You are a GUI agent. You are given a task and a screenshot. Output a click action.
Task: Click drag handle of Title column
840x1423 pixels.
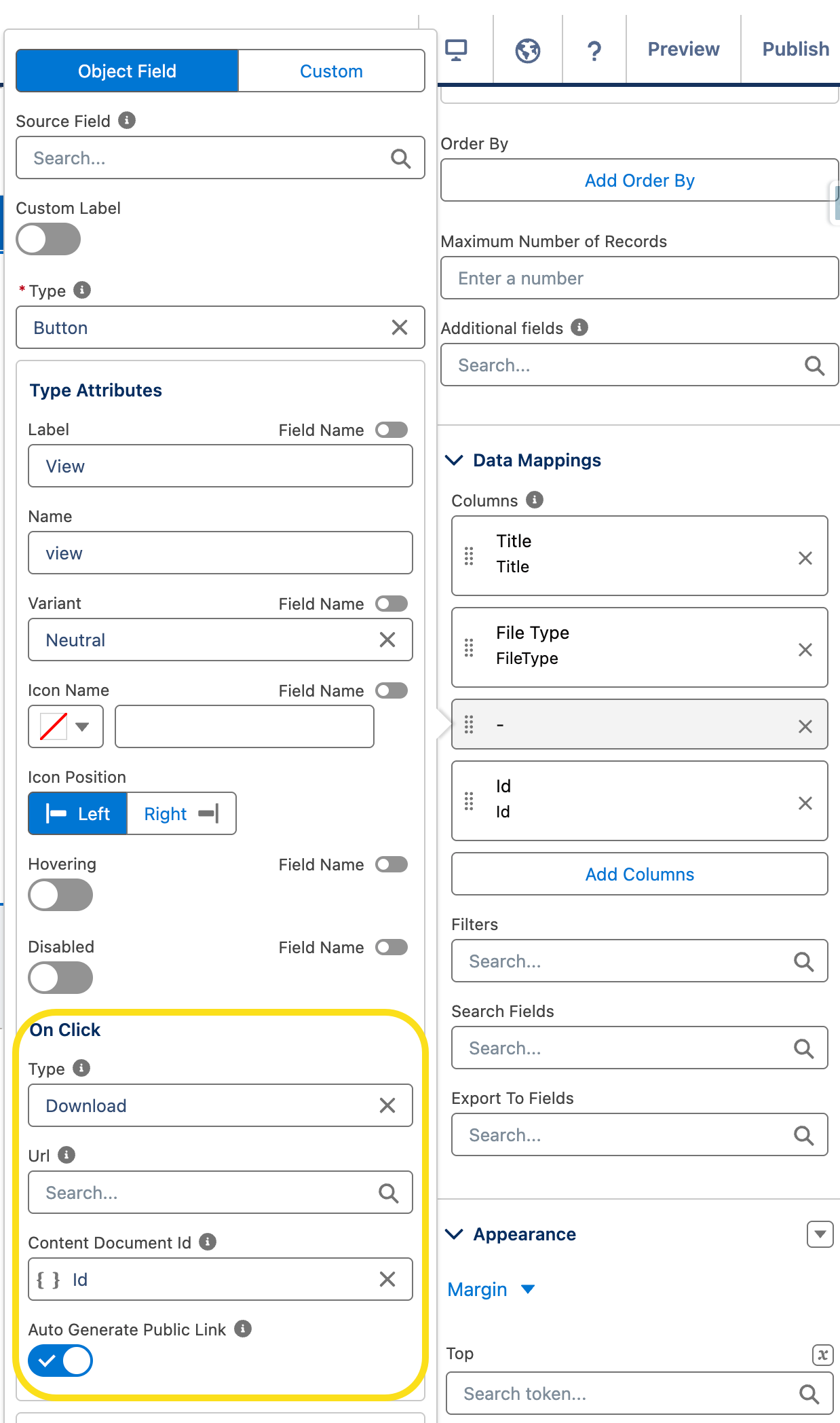tap(469, 556)
